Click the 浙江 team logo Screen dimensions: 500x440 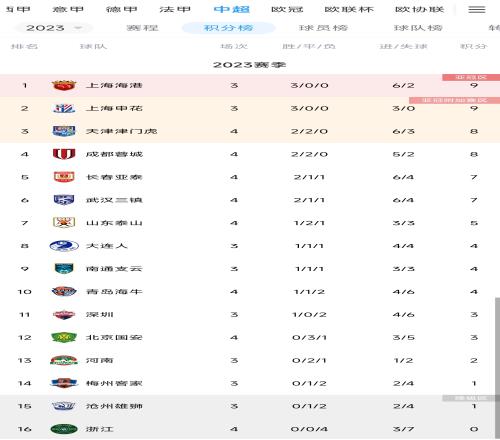coord(64,429)
